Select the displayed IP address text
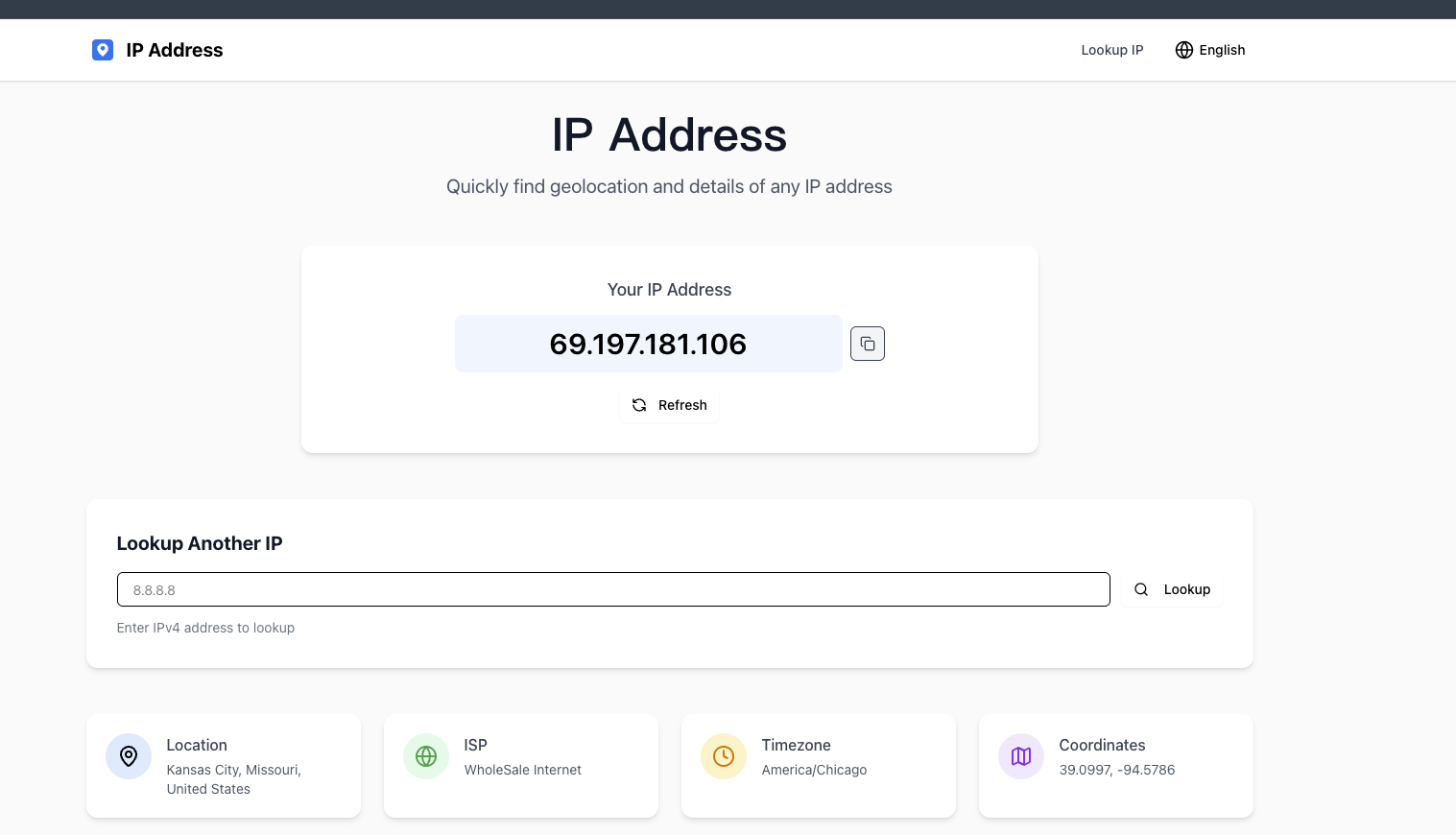1456x835 pixels. [x=648, y=344]
